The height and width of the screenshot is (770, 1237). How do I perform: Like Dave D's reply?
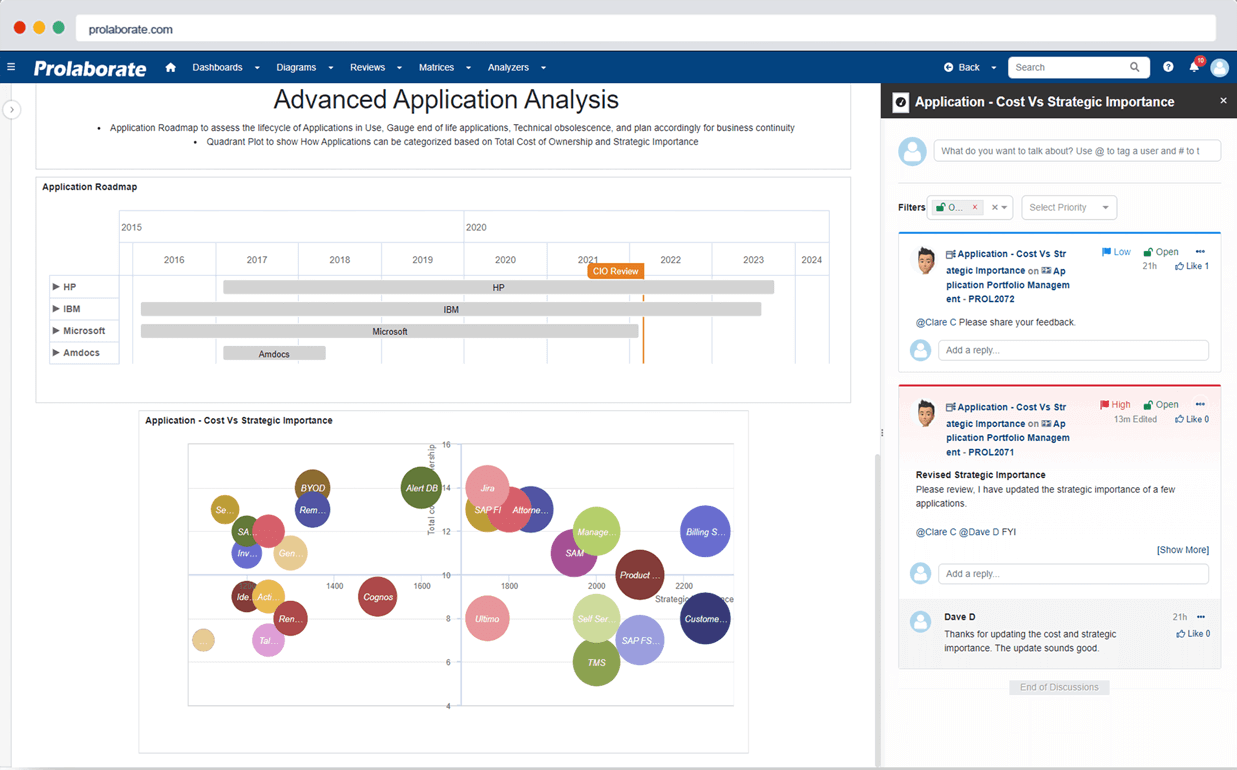pyautogui.click(x=1193, y=633)
